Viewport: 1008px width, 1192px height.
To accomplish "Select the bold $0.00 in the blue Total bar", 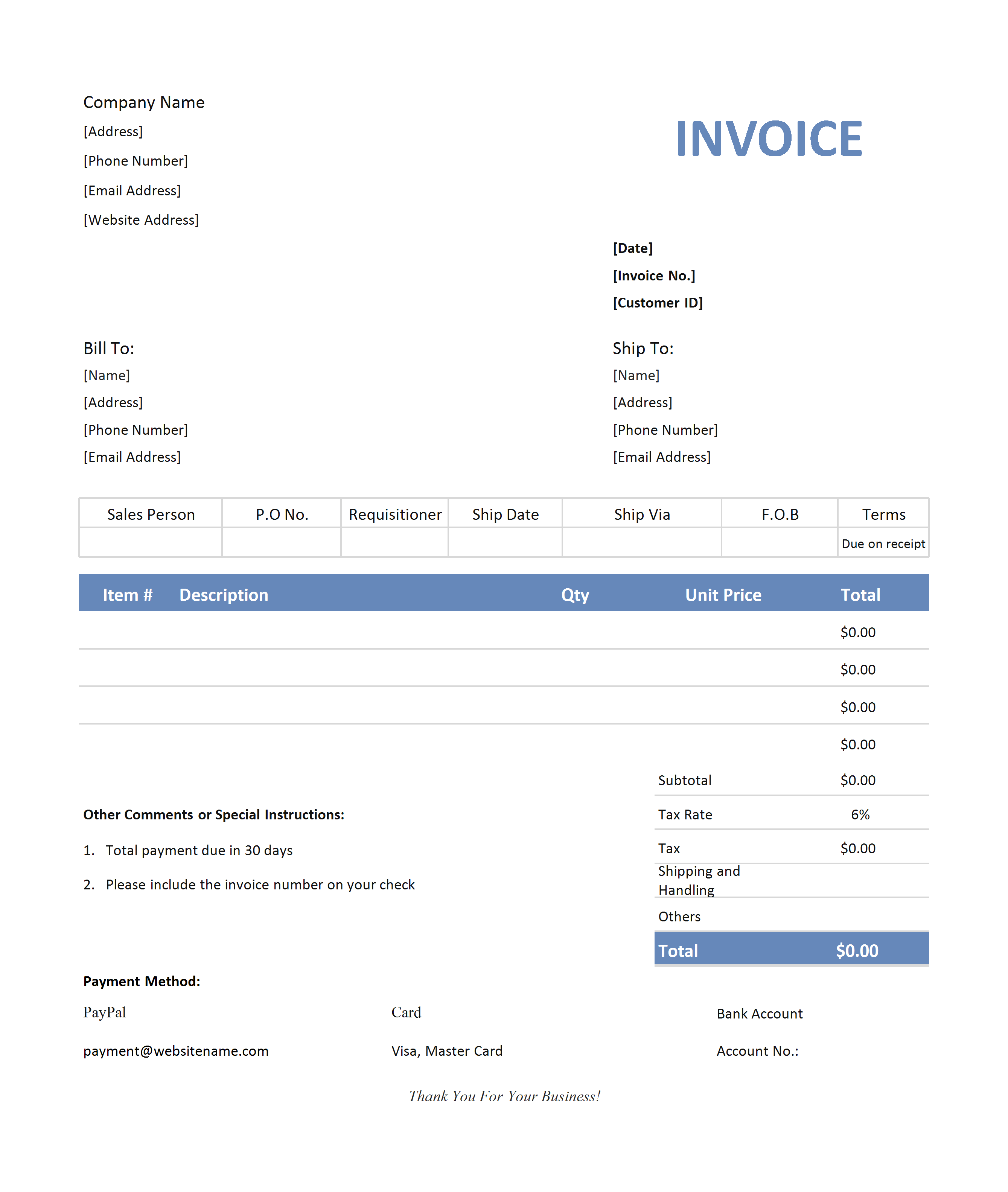I will click(857, 951).
